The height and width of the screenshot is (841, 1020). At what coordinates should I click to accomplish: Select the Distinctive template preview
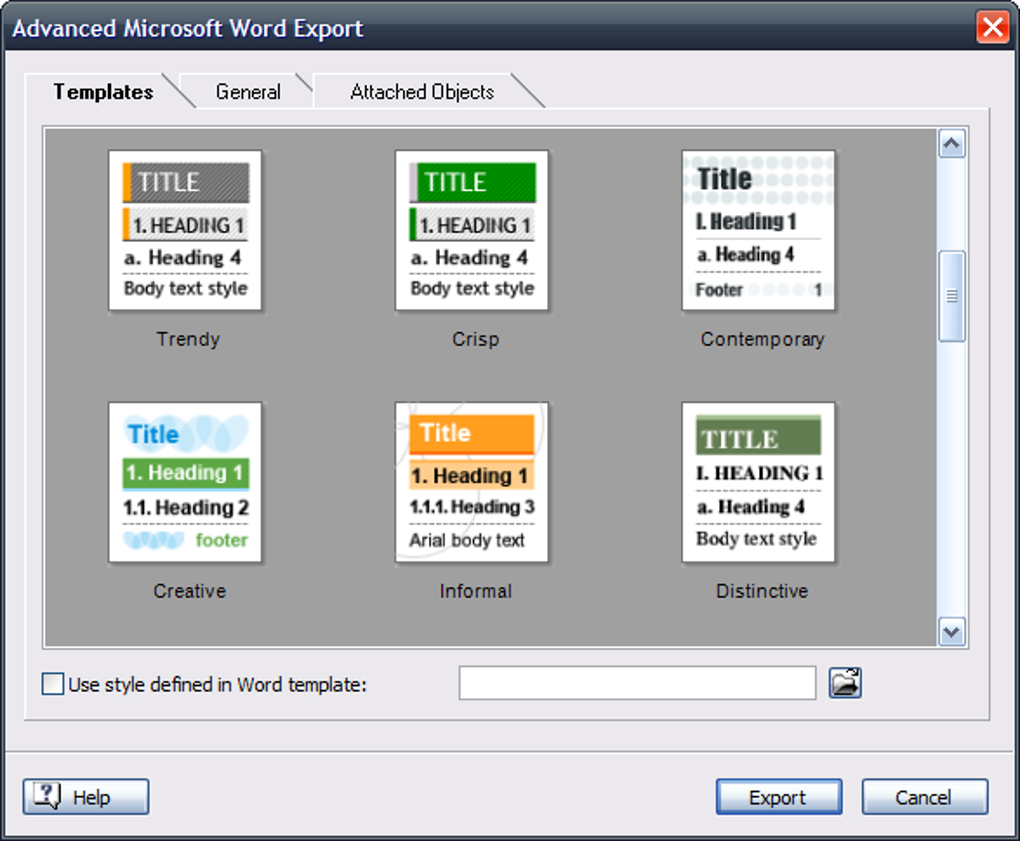759,482
